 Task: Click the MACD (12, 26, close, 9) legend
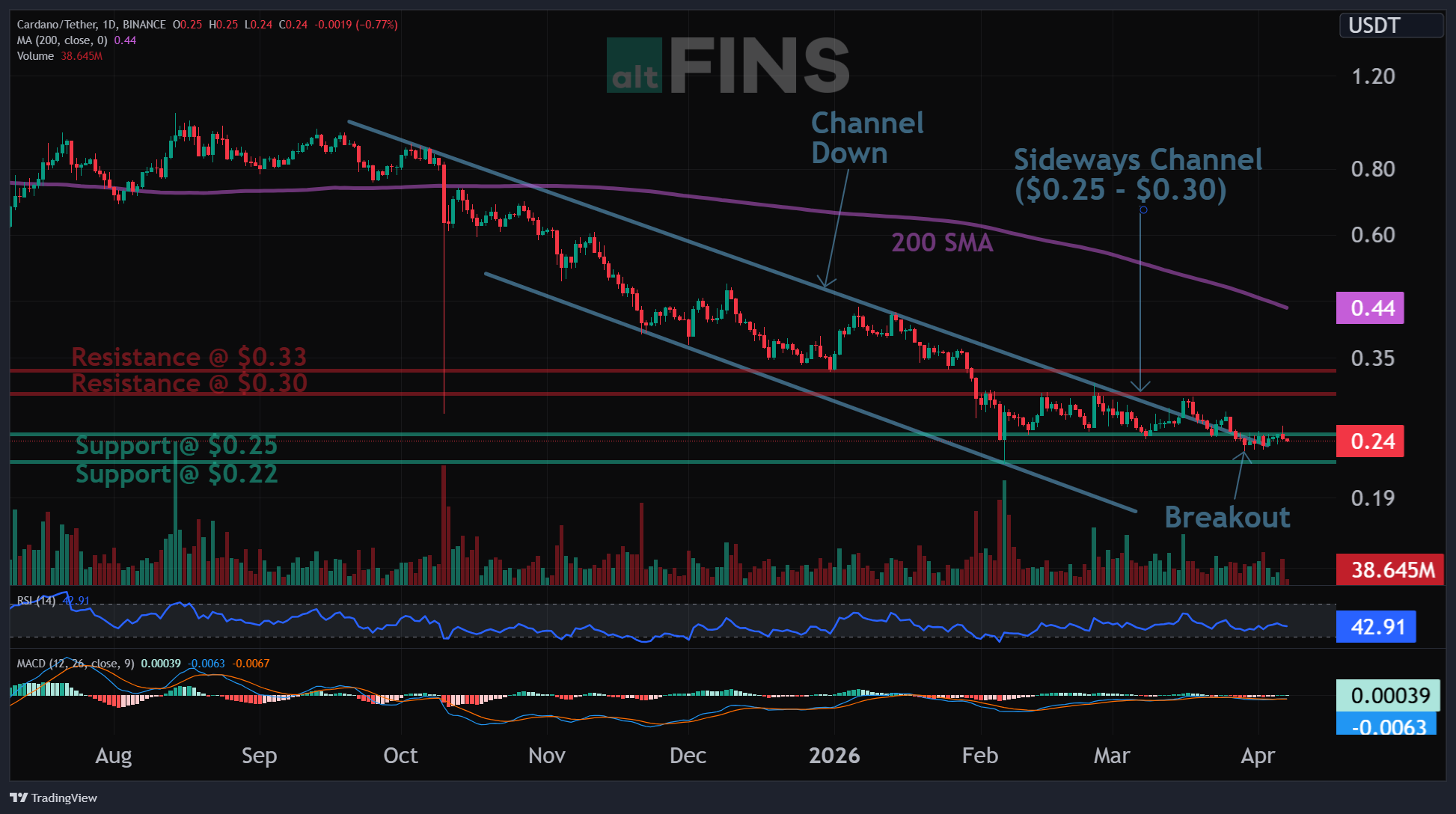click(x=75, y=664)
